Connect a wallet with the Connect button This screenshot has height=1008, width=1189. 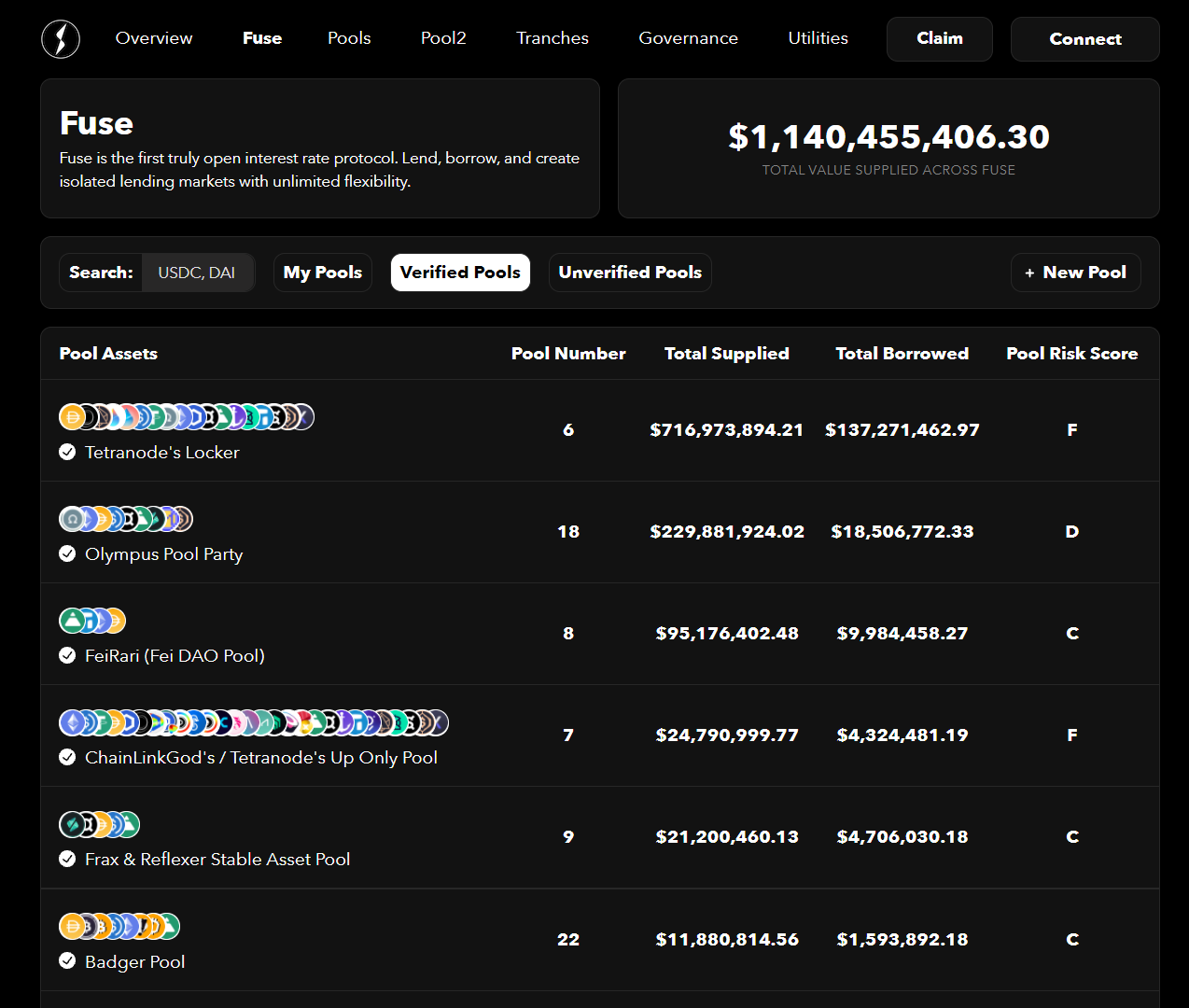pyautogui.click(x=1085, y=39)
